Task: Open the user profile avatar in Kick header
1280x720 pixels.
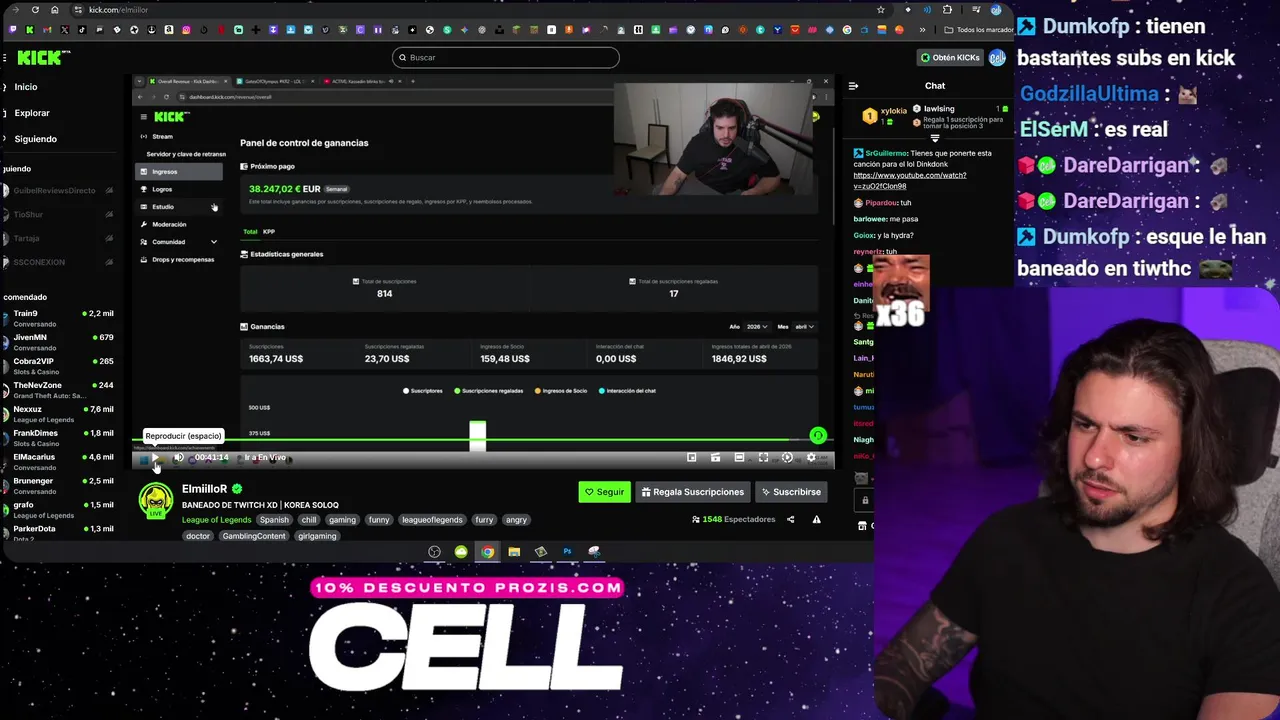Action: (x=997, y=58)
